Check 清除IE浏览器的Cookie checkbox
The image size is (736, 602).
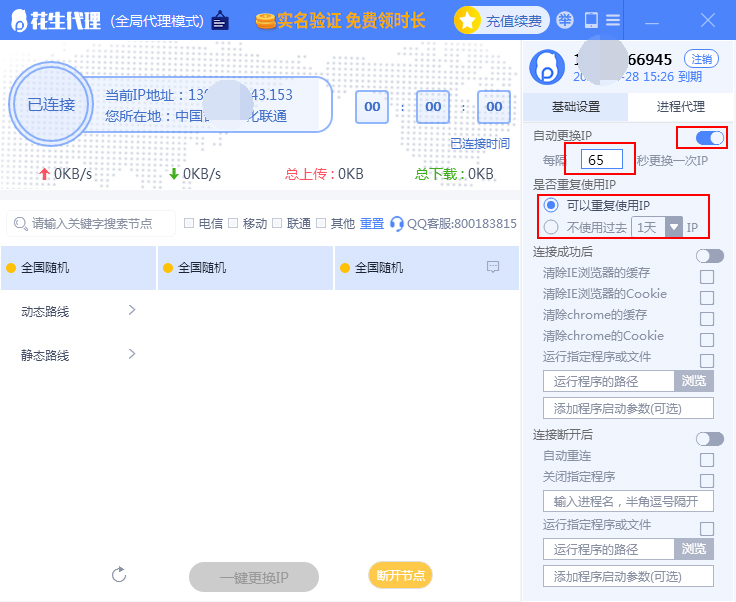(x=707, y=298)
